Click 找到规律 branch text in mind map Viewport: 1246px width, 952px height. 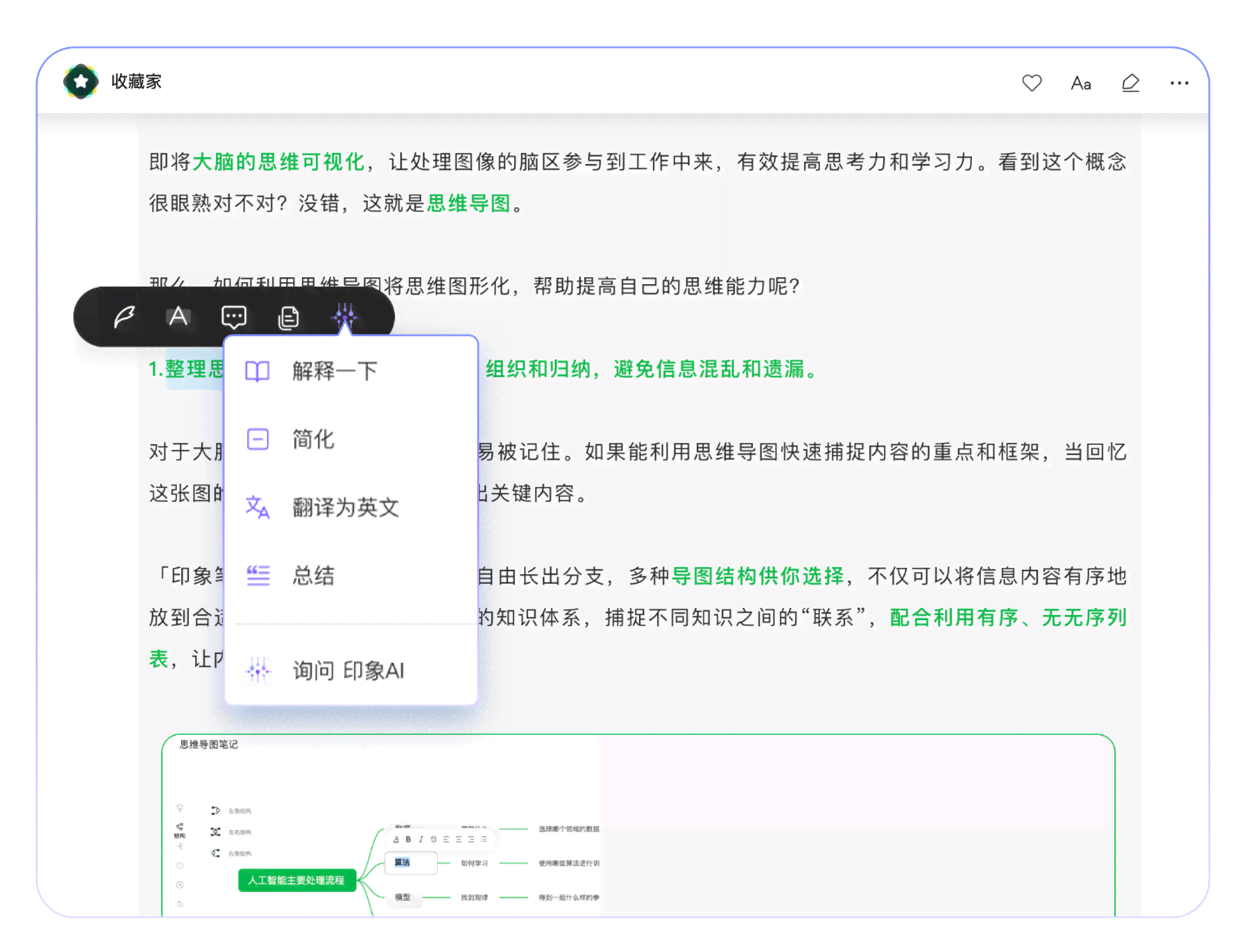click(x=474, y=897)
